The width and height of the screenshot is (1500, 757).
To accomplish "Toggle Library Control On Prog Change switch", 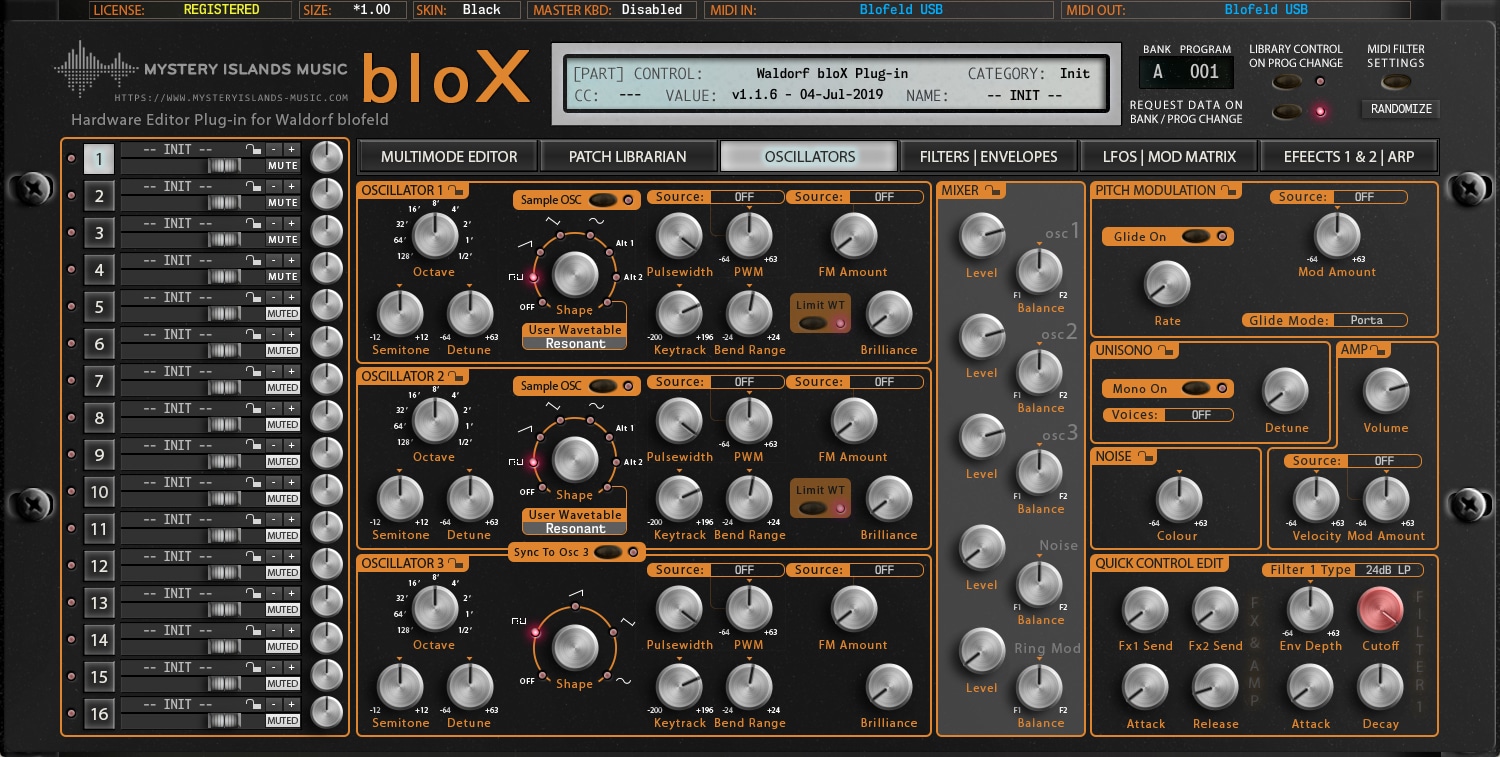I will point(1288,81).
